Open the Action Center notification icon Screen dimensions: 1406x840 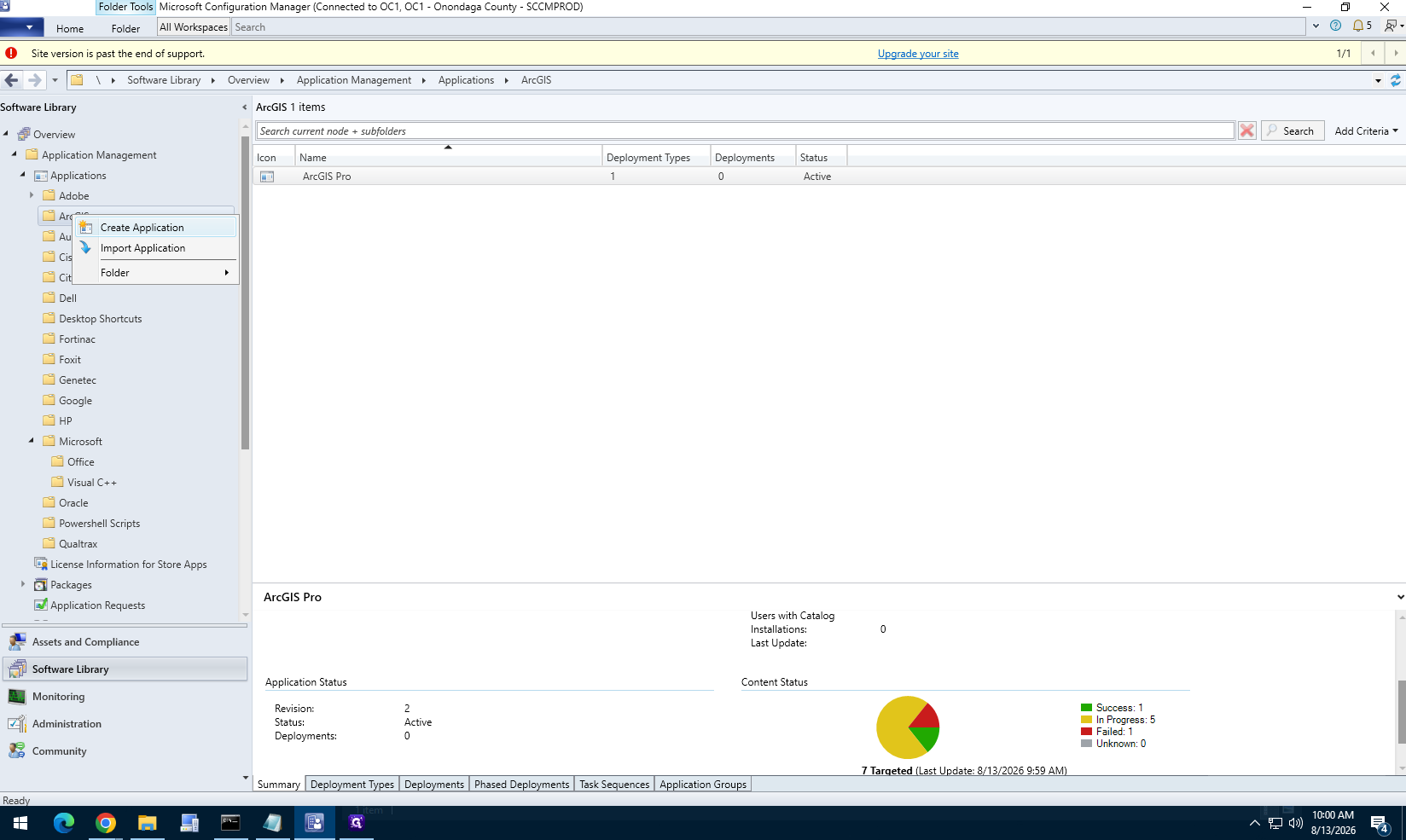1380,824
